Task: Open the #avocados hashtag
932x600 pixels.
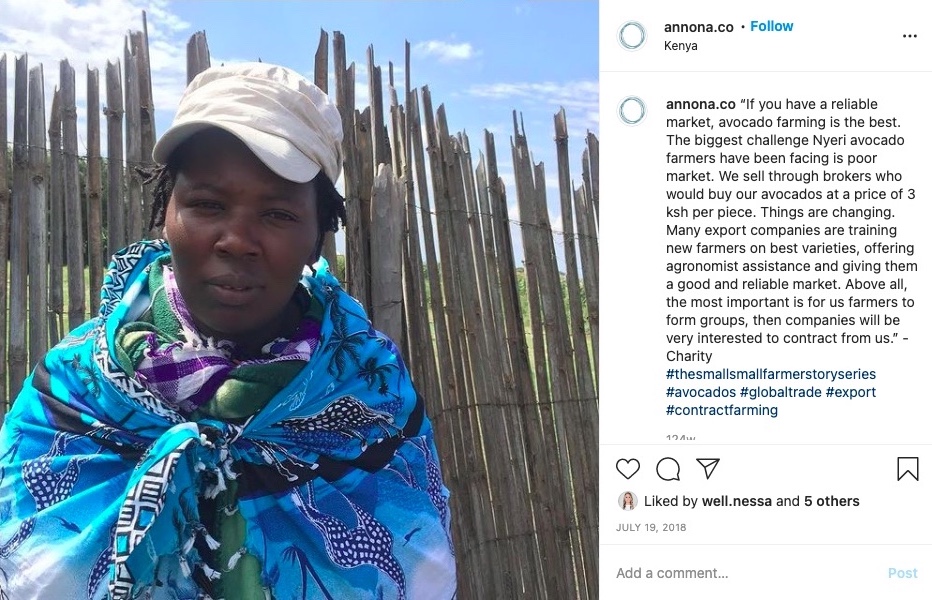Action: pos(701,392)
